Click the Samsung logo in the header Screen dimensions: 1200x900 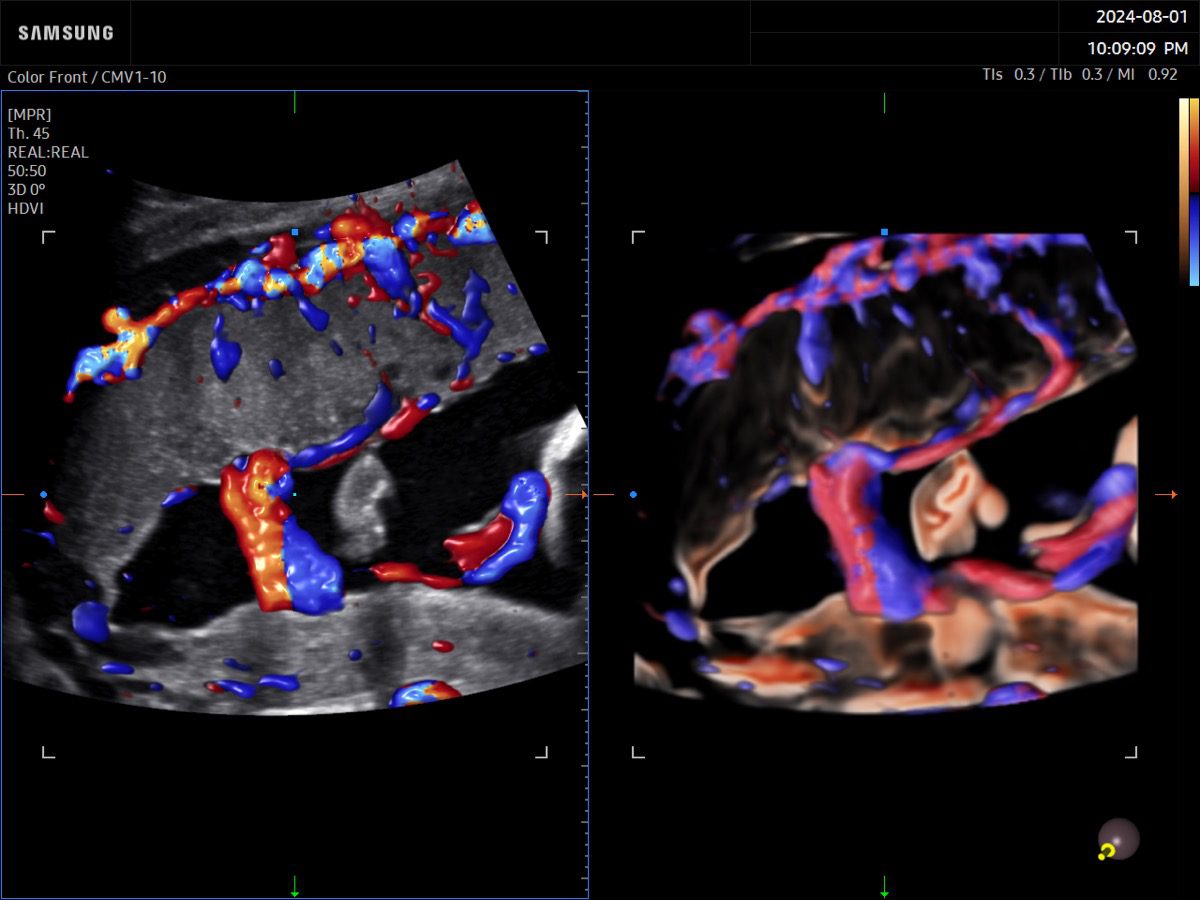pos(66,33)
